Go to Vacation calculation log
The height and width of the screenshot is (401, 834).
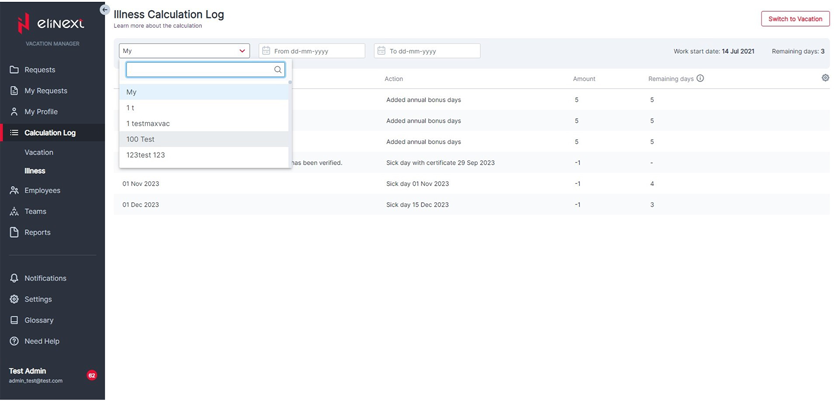click(x=39, y=152)
